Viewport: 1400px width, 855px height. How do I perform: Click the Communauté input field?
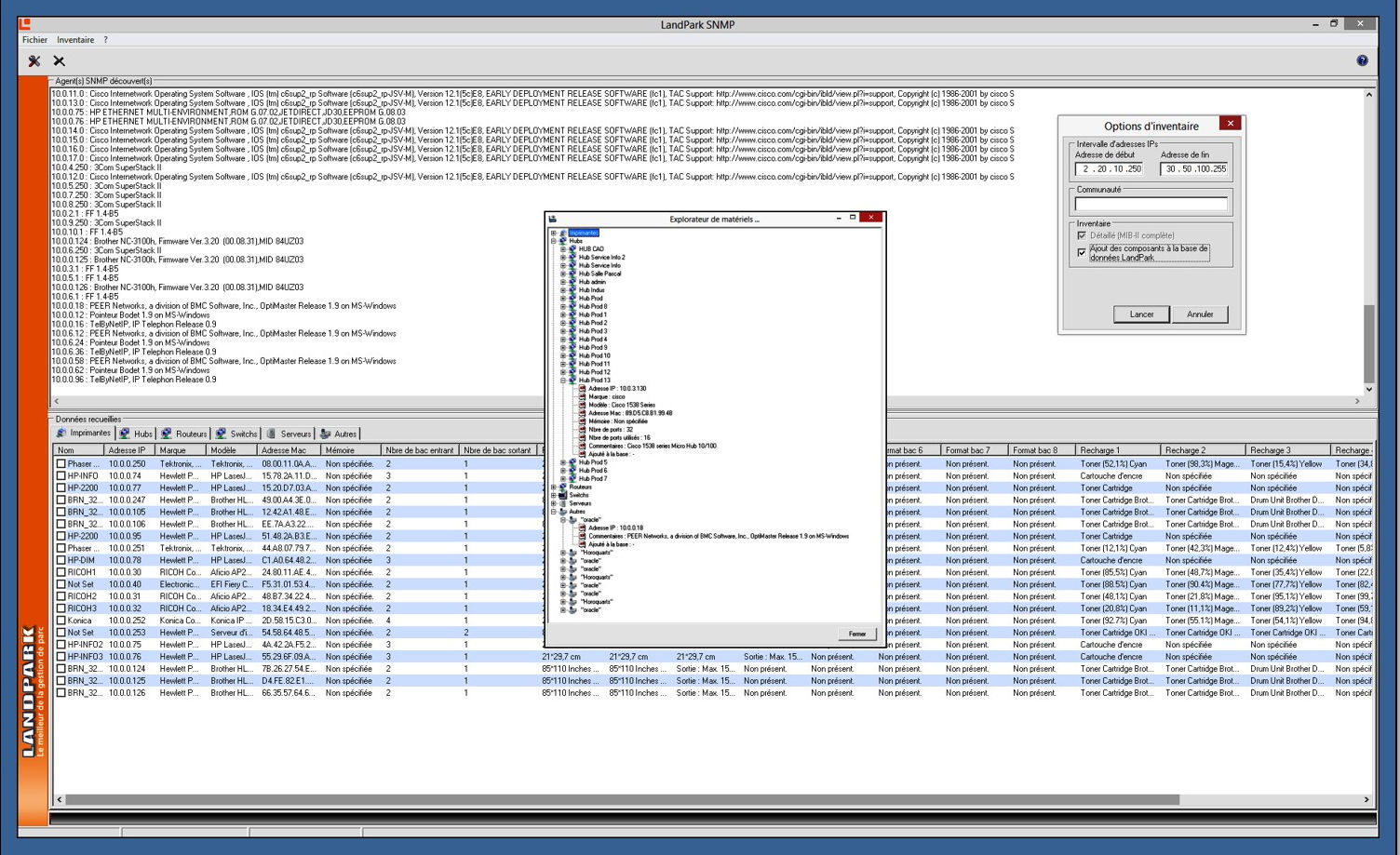click(1151, 203)
